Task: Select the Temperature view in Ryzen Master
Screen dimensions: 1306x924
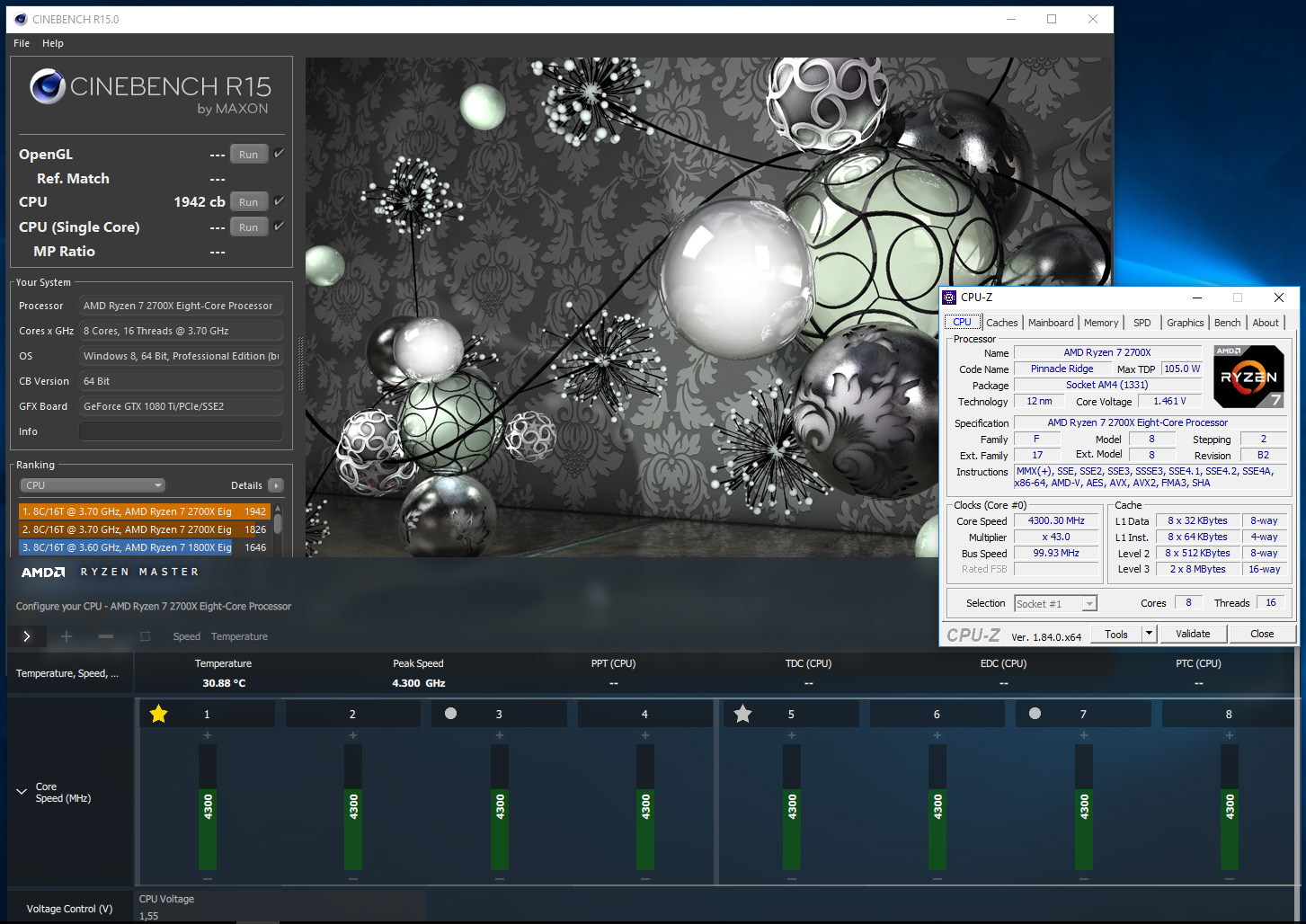Action: 239,636
